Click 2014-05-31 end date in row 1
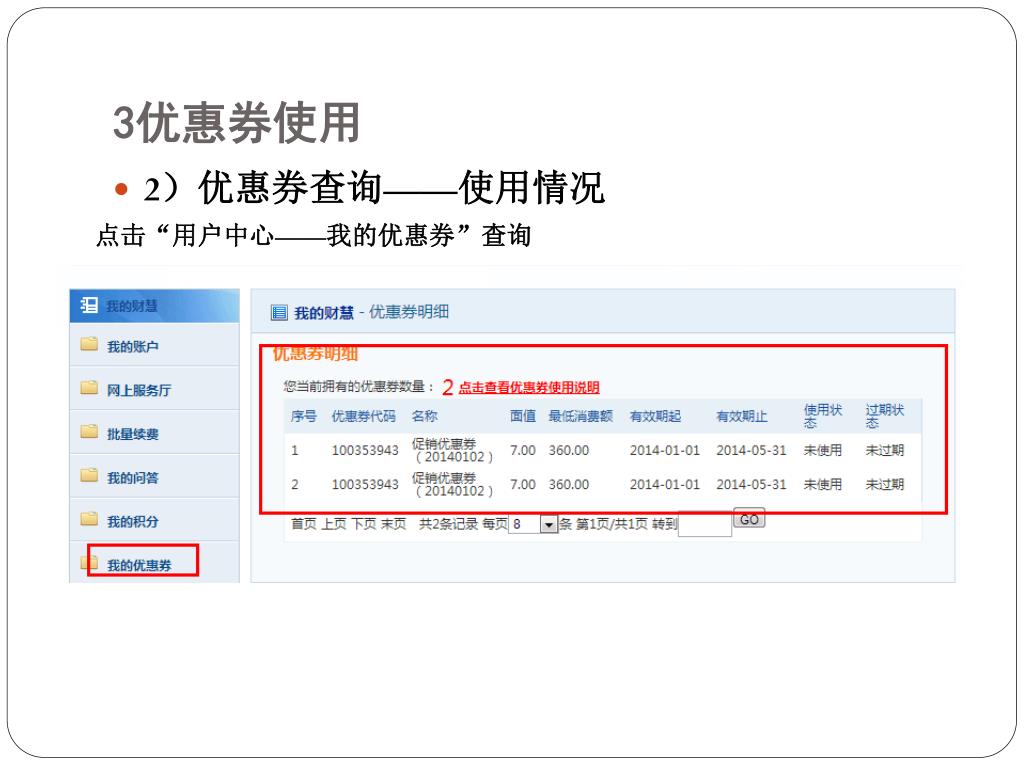 tap(751, 450)
